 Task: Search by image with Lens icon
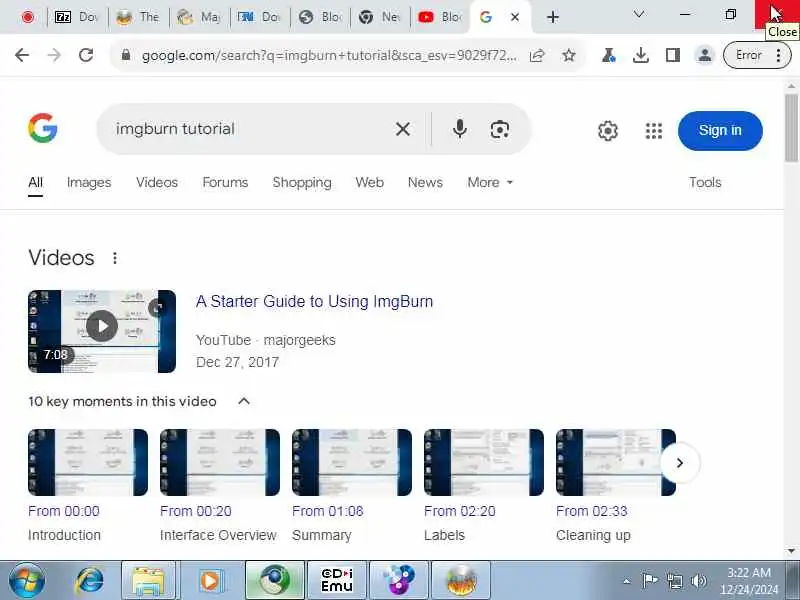point(499,130)
